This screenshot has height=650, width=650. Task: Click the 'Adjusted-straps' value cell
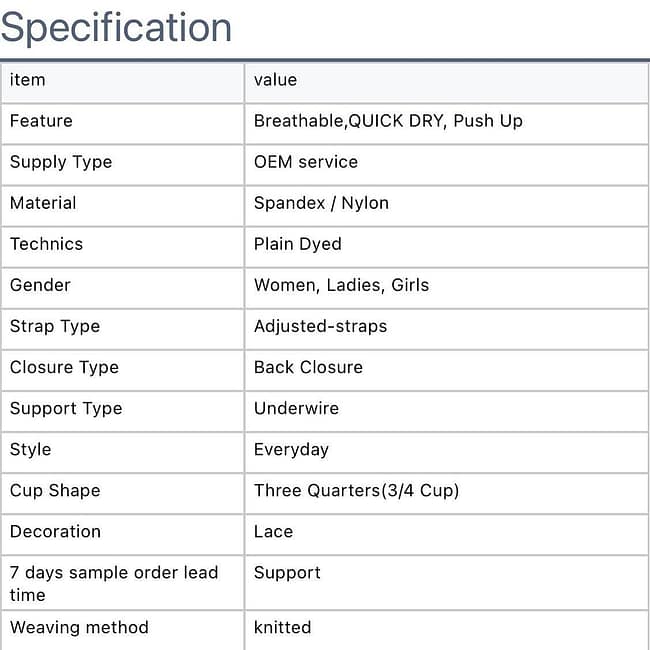click(320, 326)
